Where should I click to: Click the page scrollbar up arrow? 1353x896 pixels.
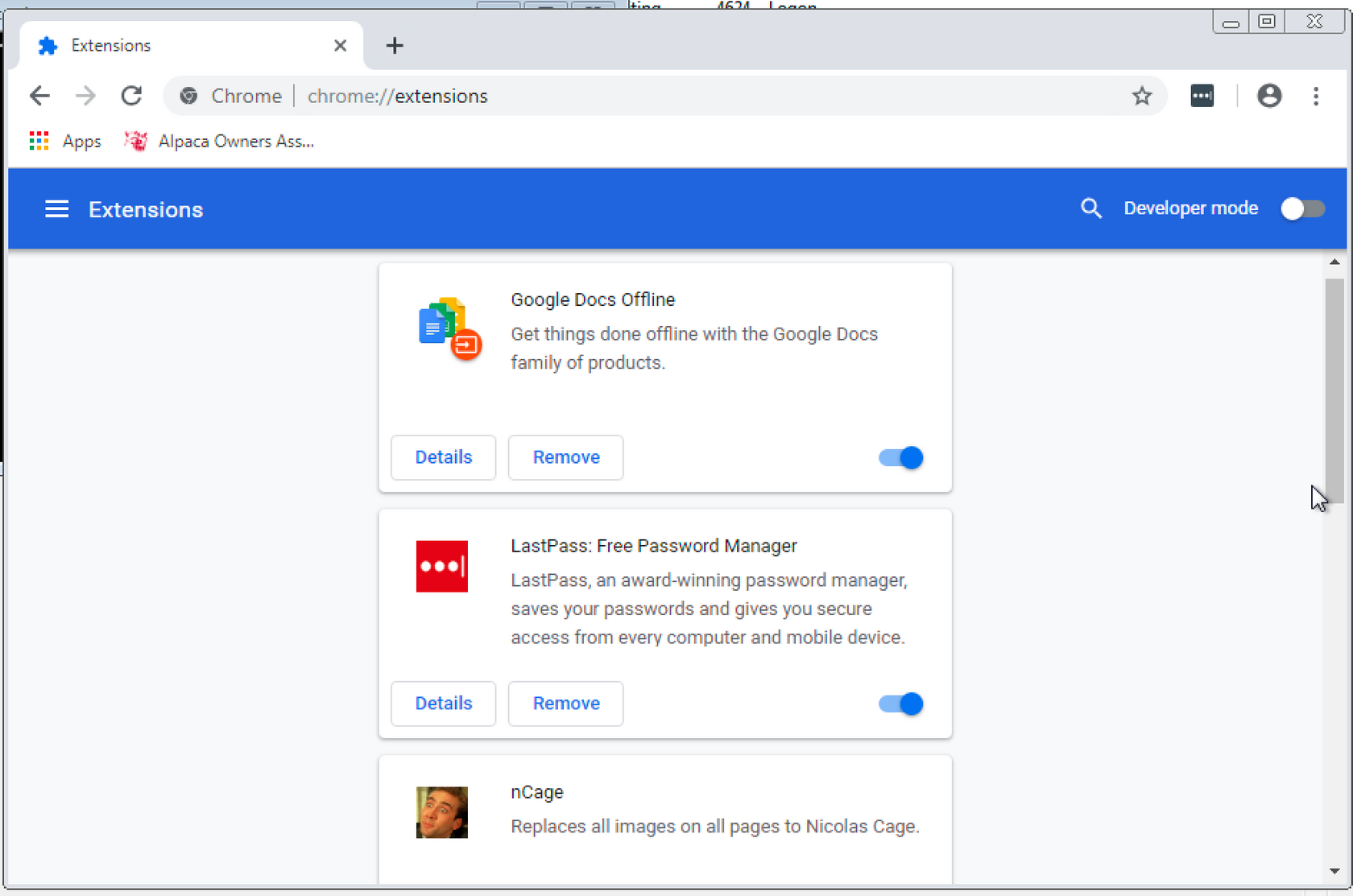(x=1334, y=262)
